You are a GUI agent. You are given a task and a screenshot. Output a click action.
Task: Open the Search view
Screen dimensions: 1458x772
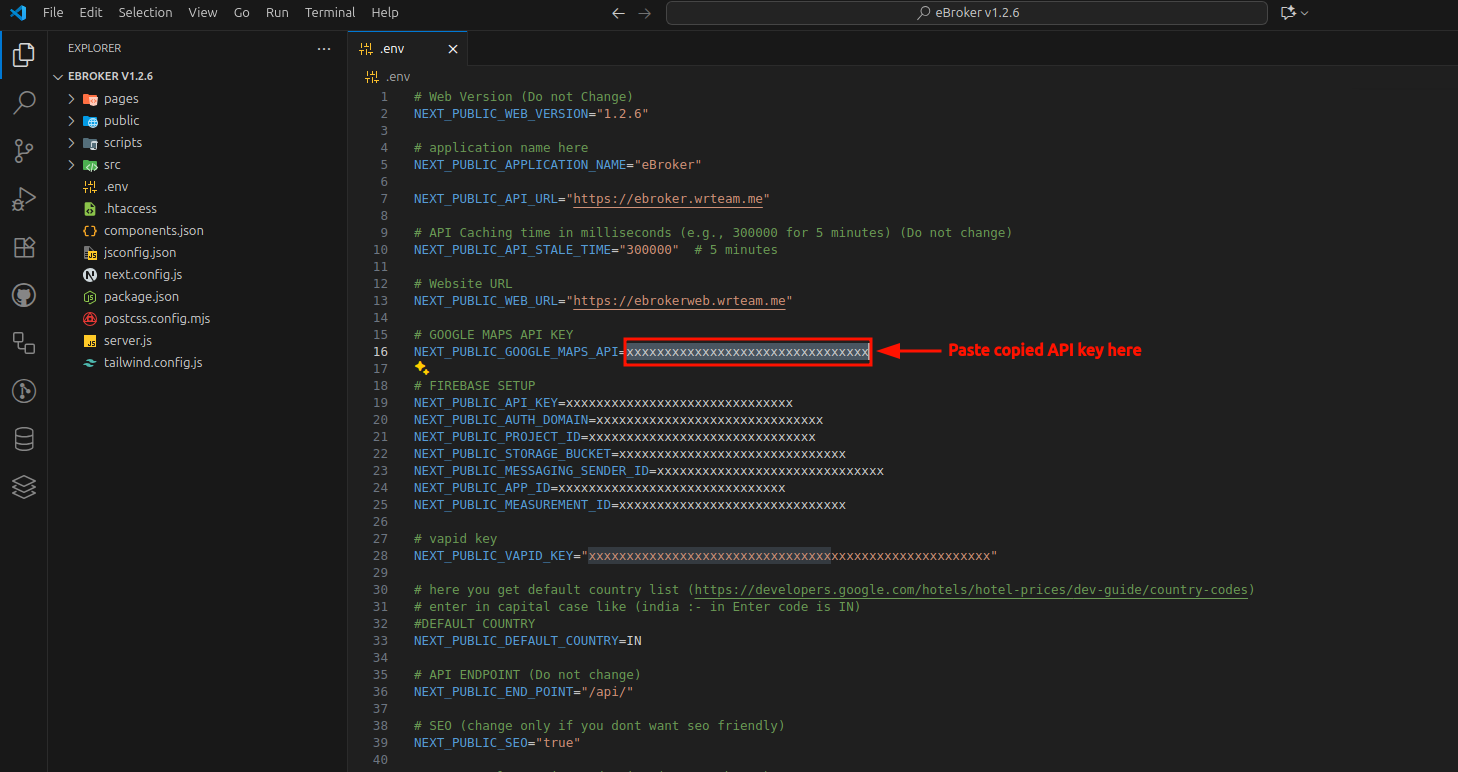click(24, 103)
